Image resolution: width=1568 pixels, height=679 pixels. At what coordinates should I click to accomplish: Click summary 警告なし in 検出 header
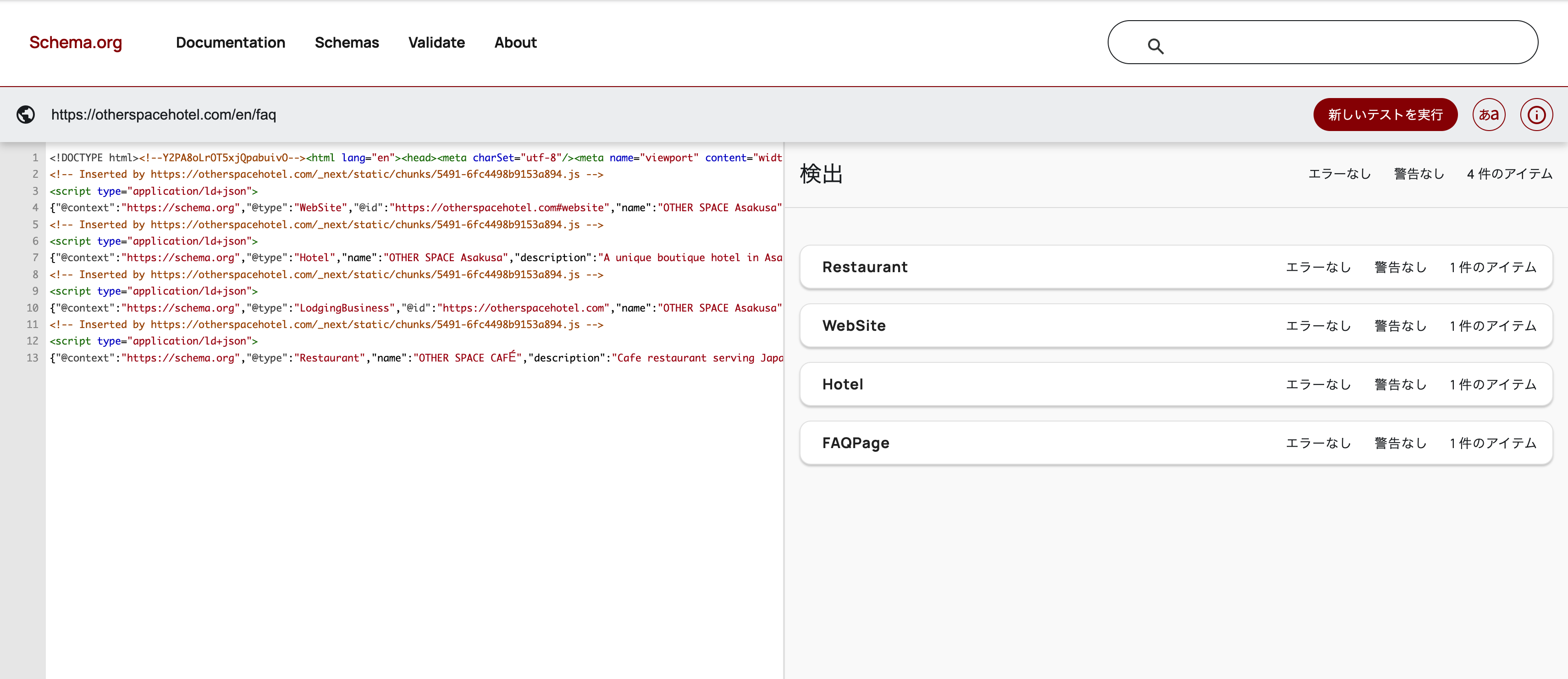1418,174
